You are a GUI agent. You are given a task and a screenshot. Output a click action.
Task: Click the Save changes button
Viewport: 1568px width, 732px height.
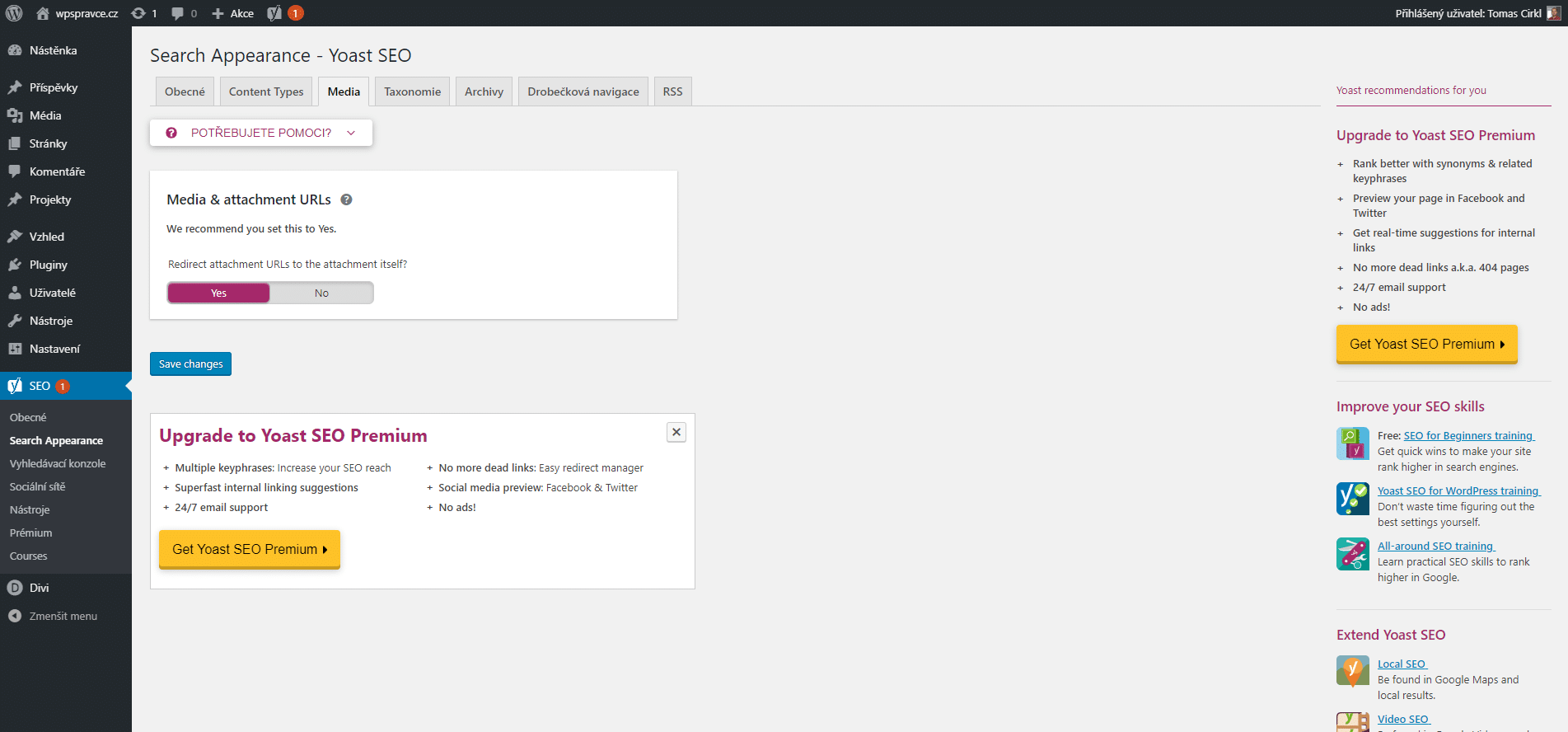pyautogui.click(x=190, y=364)
